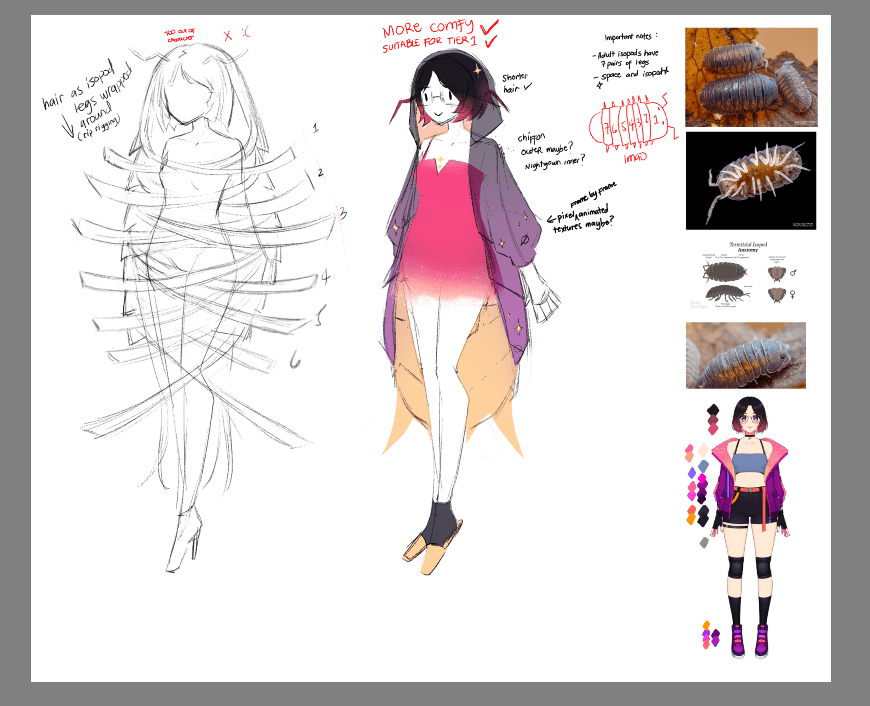Click the red numbered isopod doodle

pyautogui.click(x=628, y=128)
